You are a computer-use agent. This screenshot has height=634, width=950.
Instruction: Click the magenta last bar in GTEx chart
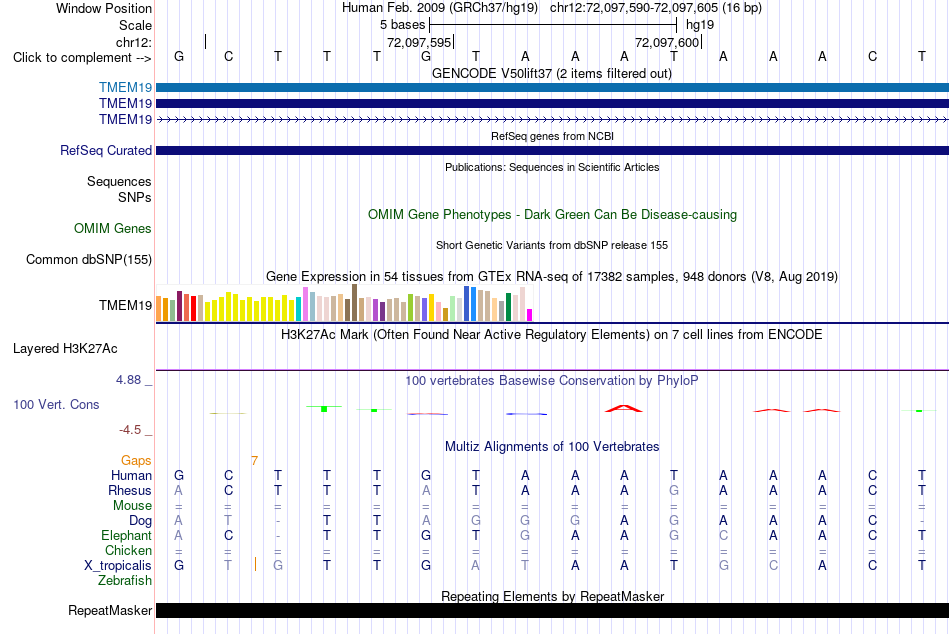point(530,315)
